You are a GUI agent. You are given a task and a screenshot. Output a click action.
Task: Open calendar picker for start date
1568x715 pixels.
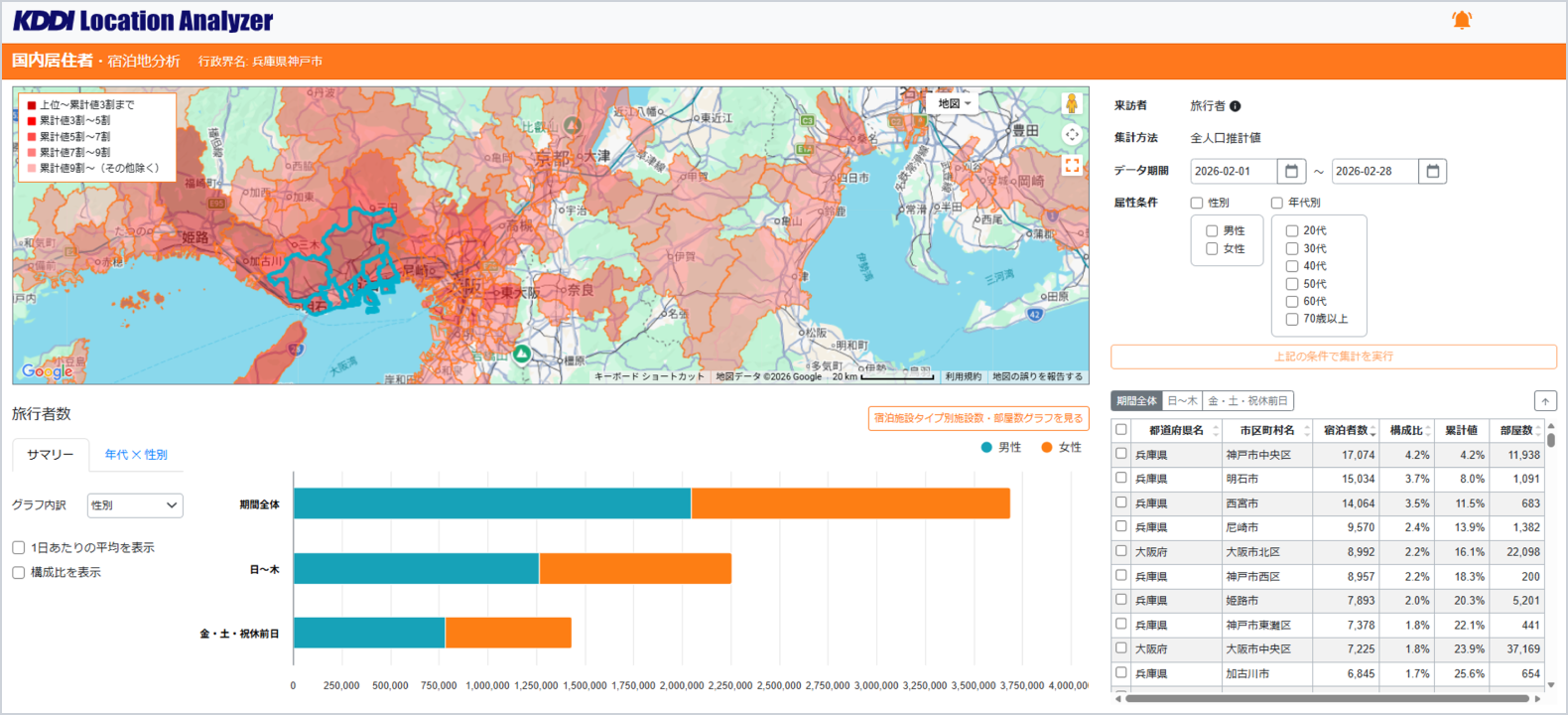click(1291, 171)
